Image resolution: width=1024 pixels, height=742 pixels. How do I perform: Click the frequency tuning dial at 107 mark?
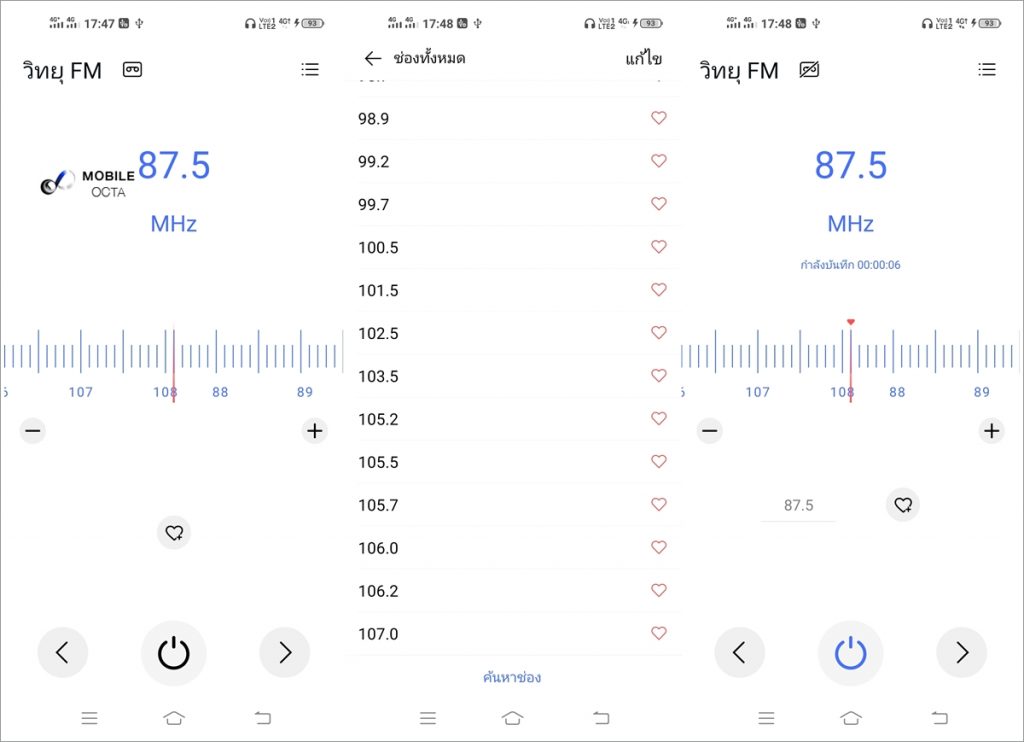80,358
